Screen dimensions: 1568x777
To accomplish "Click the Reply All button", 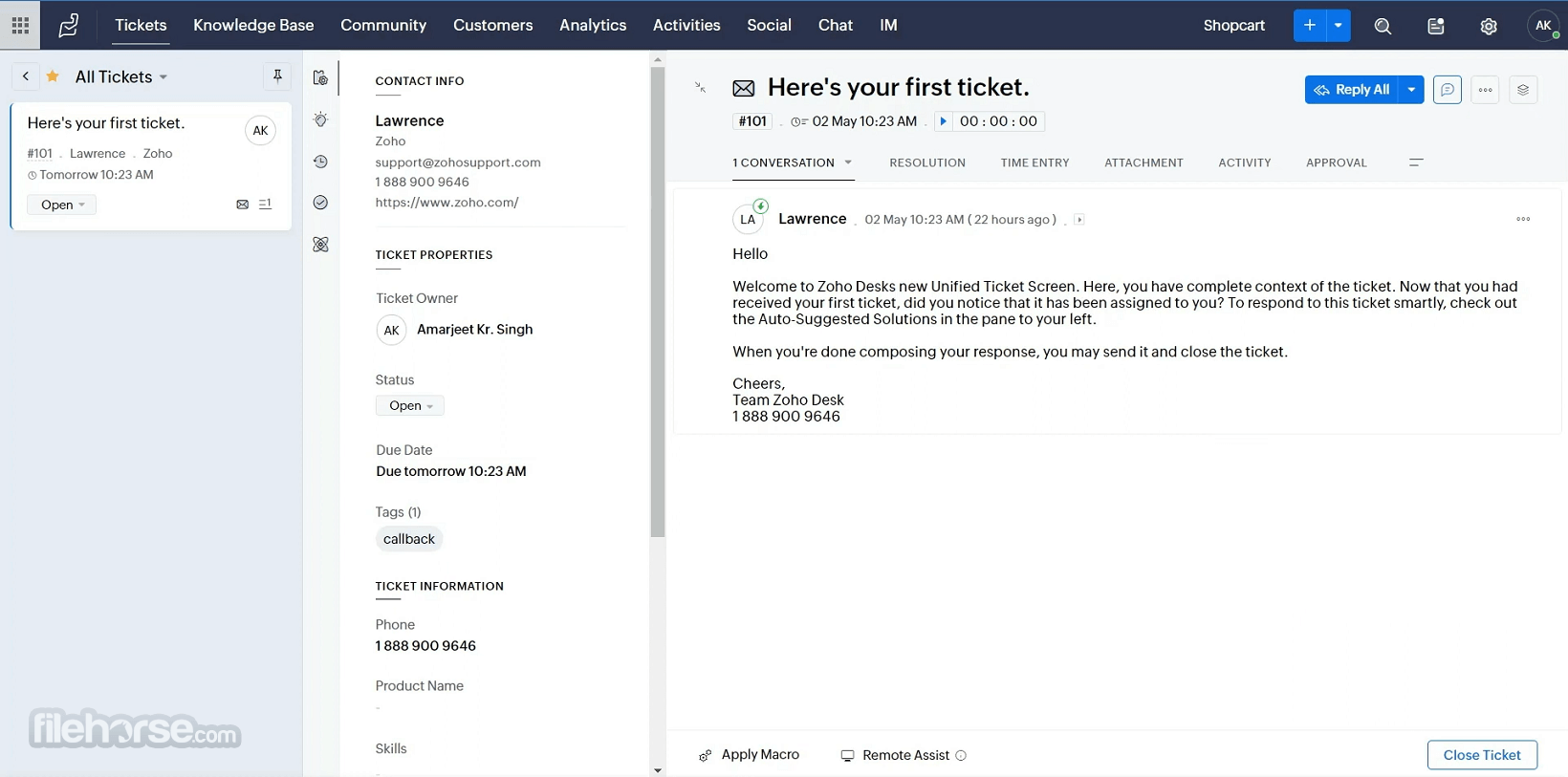I will pyautogui.click(x=1352, y=90).
